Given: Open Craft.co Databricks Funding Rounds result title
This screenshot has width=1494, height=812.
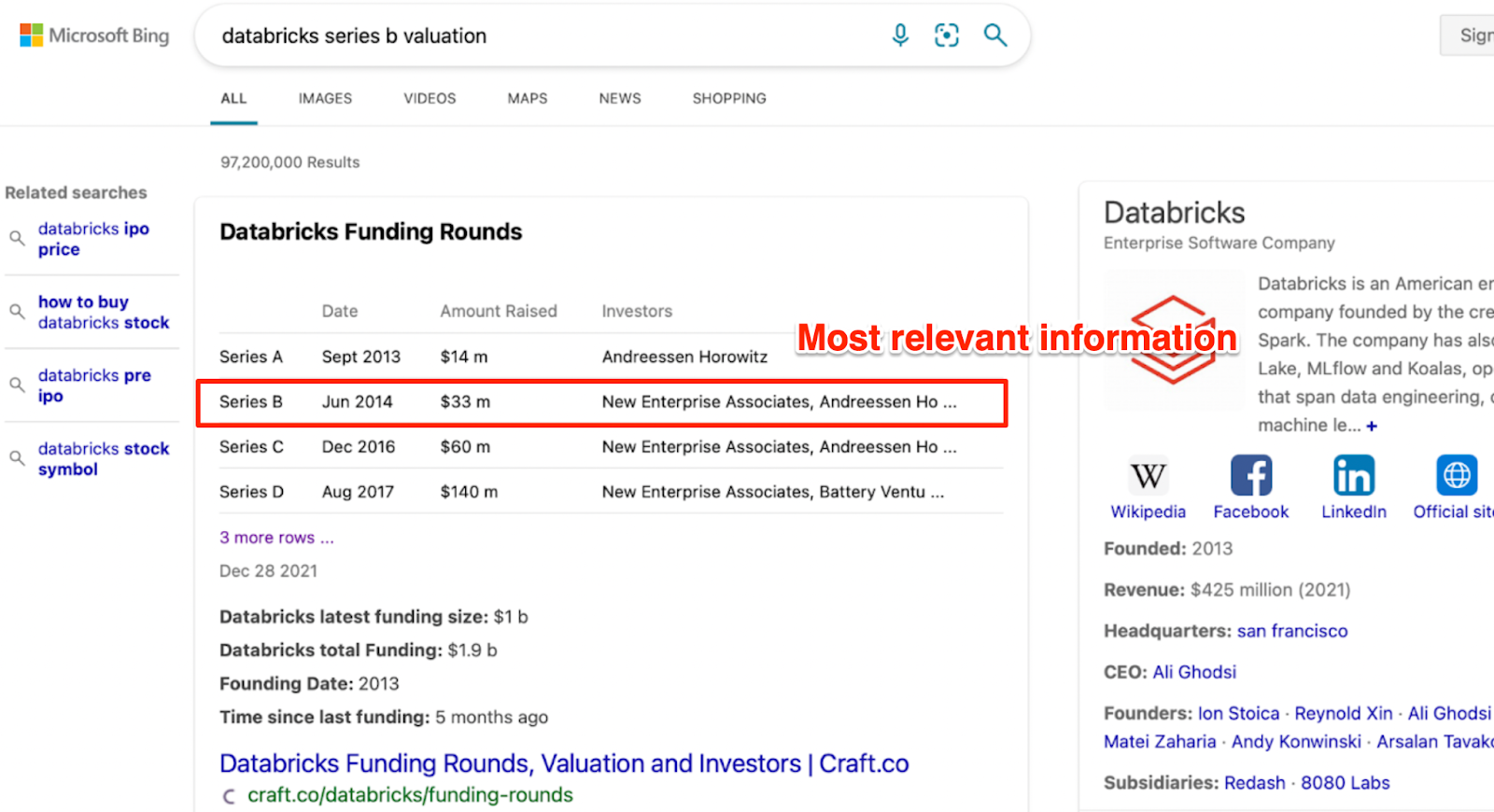Looking at the screenshot, I should tap(564, 763).
